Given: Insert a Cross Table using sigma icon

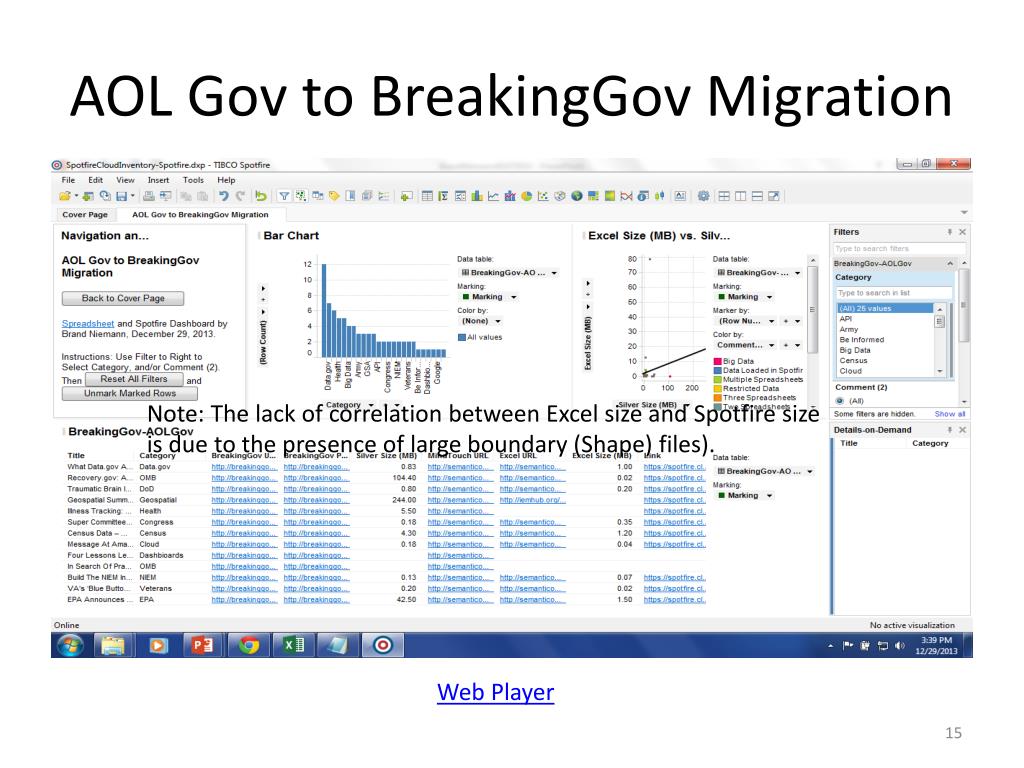Looking at the screenshot, I should 443,196.
